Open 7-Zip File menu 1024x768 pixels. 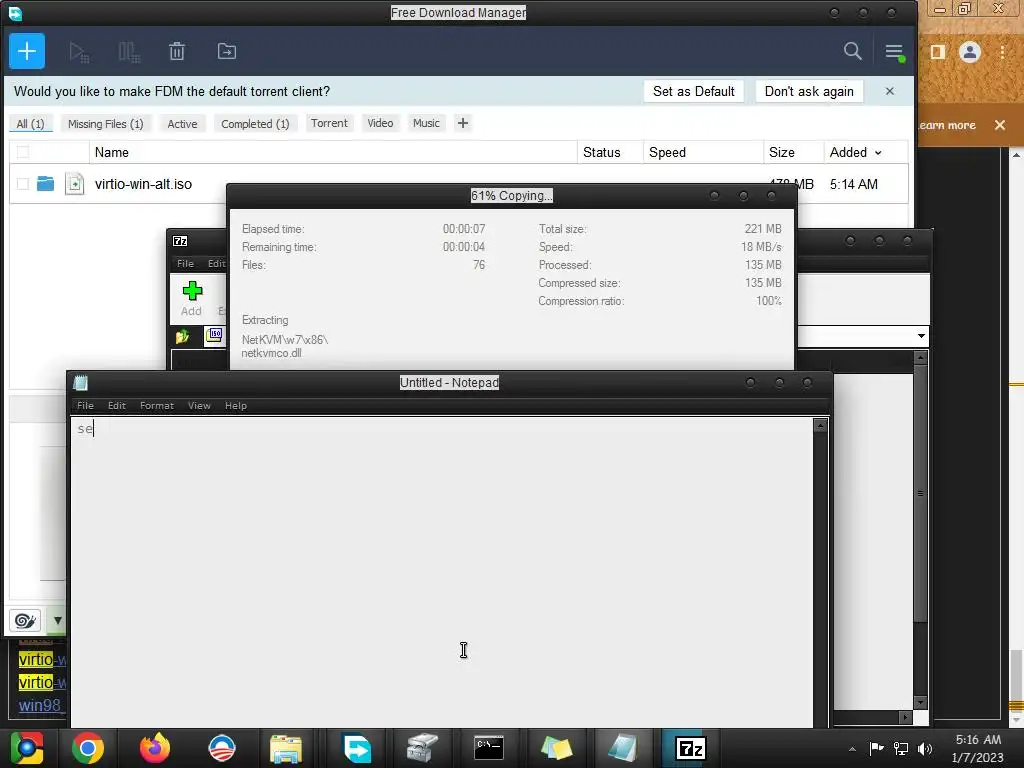185,263
